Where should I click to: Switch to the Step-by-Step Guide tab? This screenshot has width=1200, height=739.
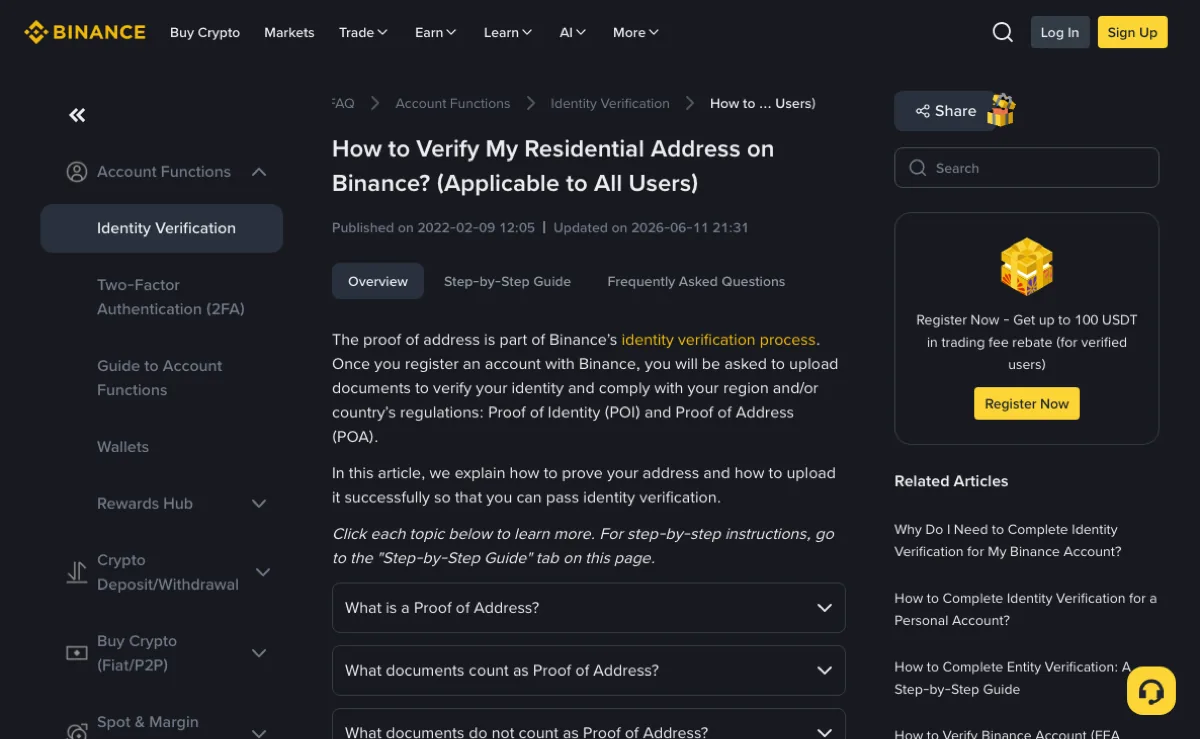(507, 281)
